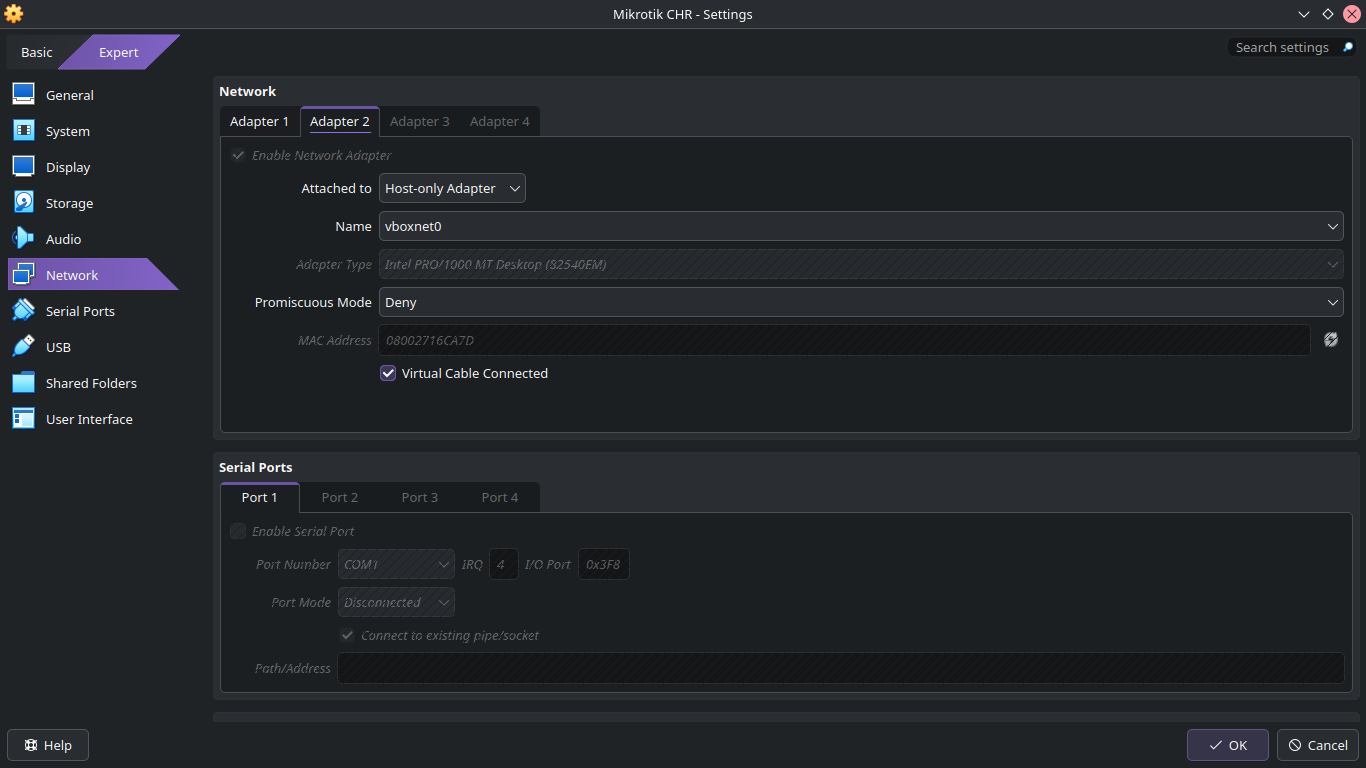This screenshot has width=1366, height=768.
Task: Open the Adapter Type dropdown
Action: pyautogui.click(x=861, y=264)
